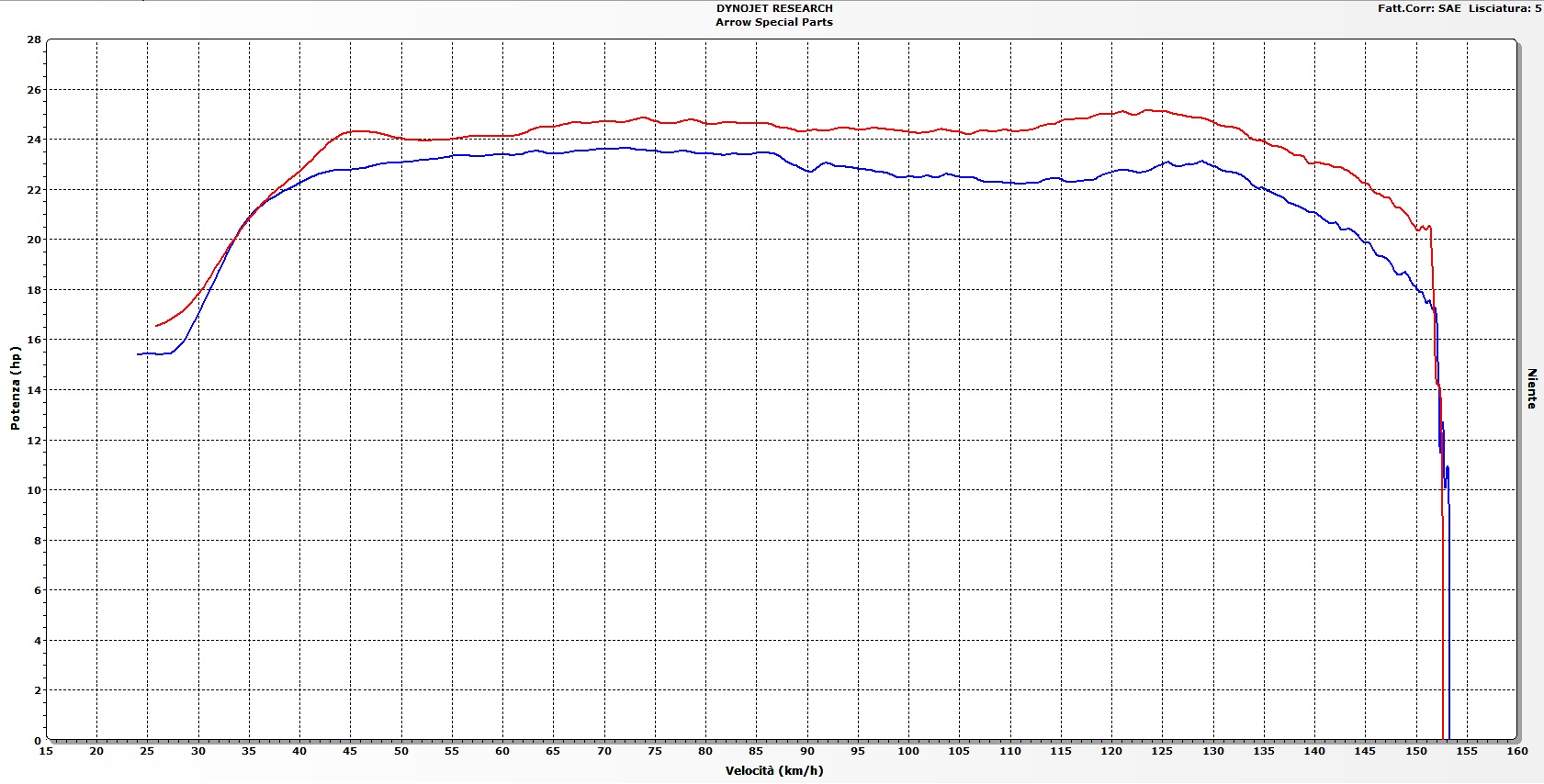Click the 100 tick on speed axis
The height and width of the screenshot is (784, 1544).
coord(907,751)
